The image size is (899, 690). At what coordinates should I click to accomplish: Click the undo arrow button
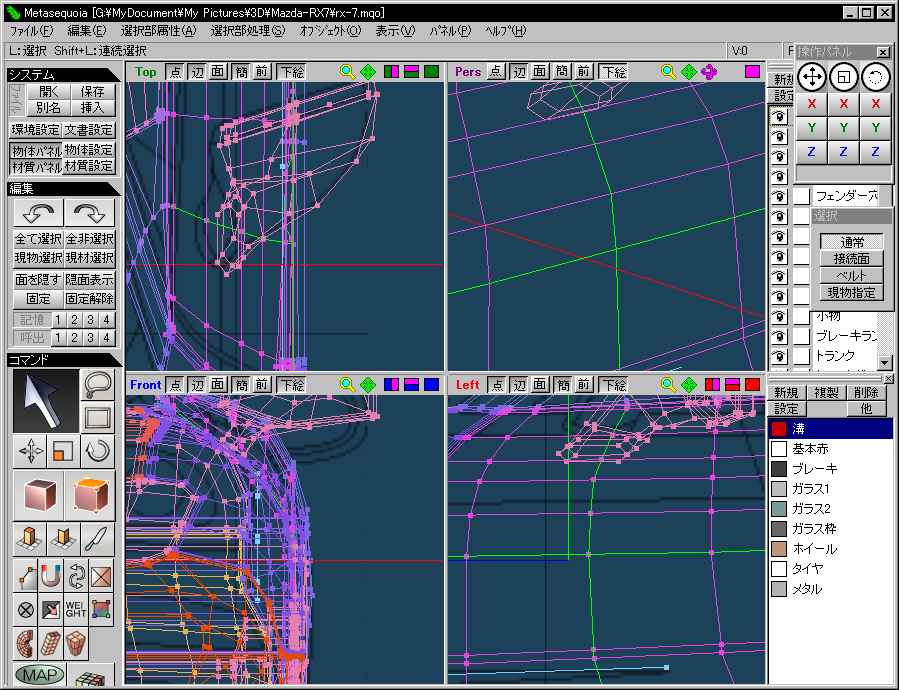coord(37,213)
